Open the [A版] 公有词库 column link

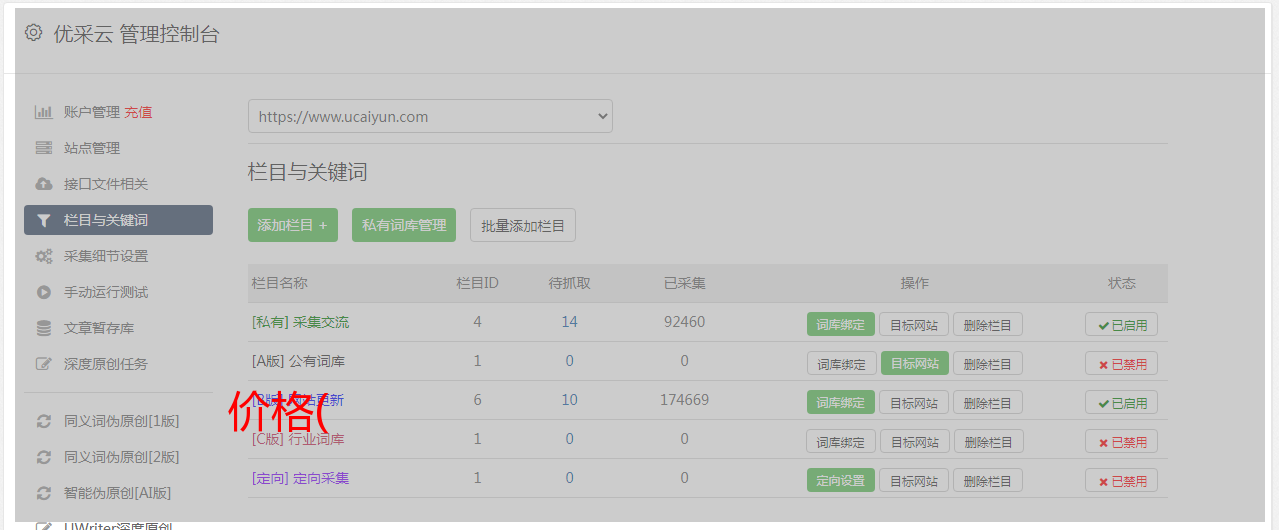click(298, 361)
